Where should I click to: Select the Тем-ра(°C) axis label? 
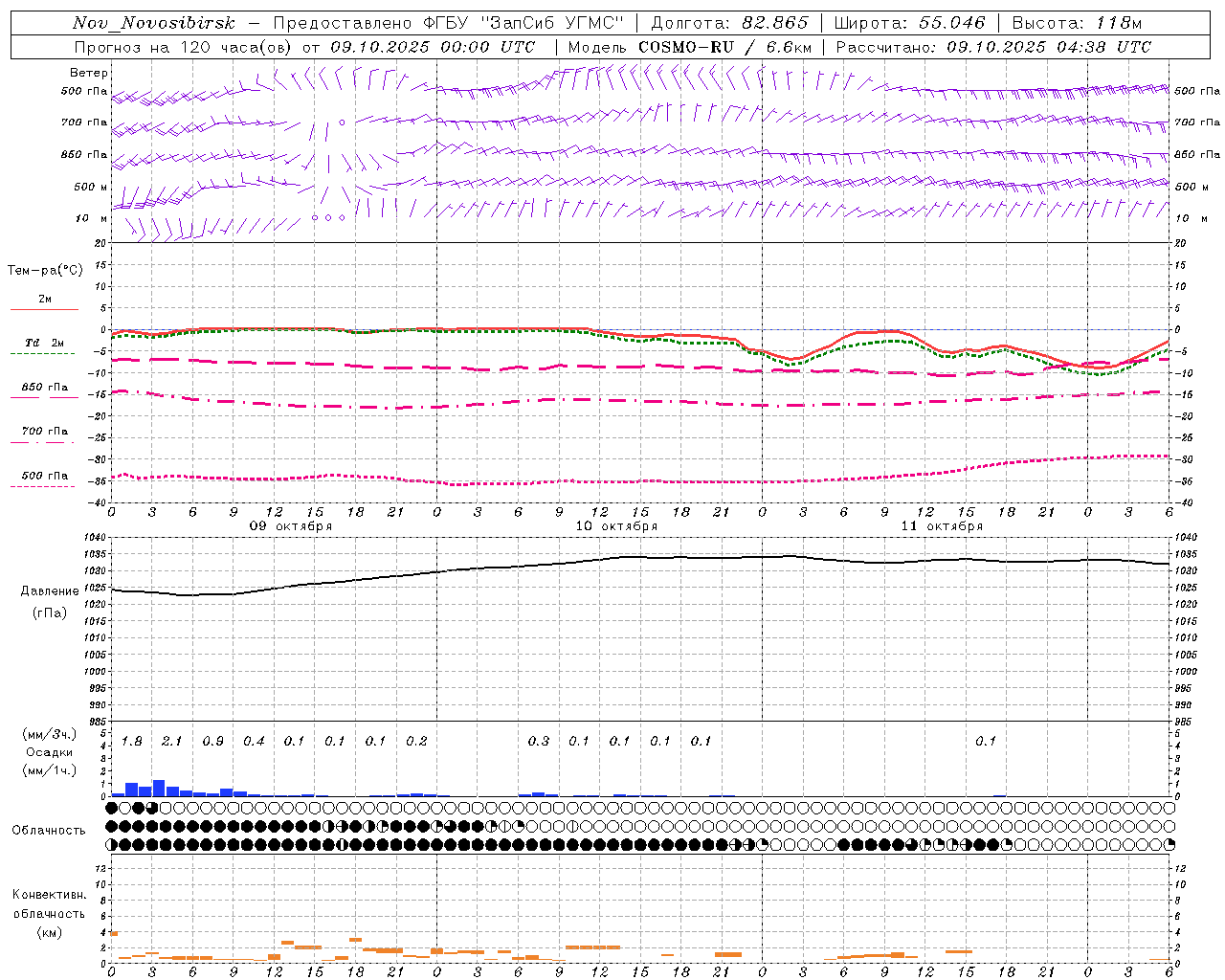pyautogui.click(x=45, y=271)
